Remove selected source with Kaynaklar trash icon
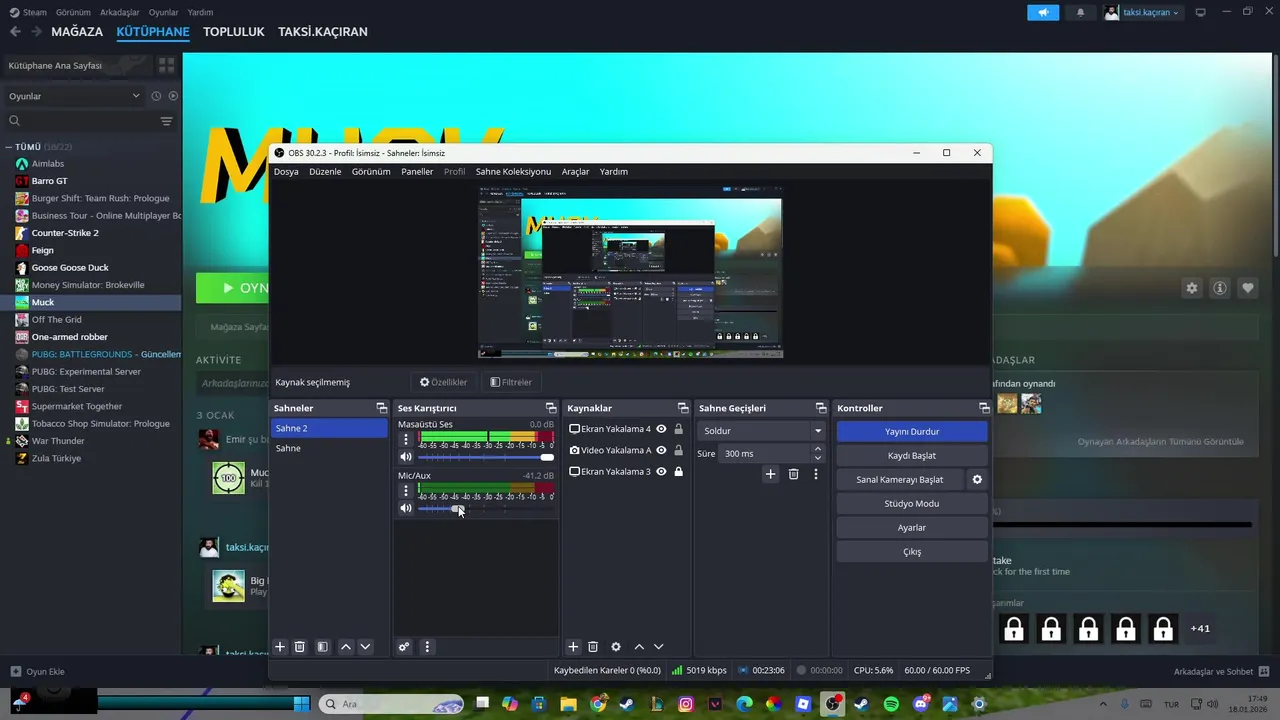 pyautogui.click(x=592, y=647)
